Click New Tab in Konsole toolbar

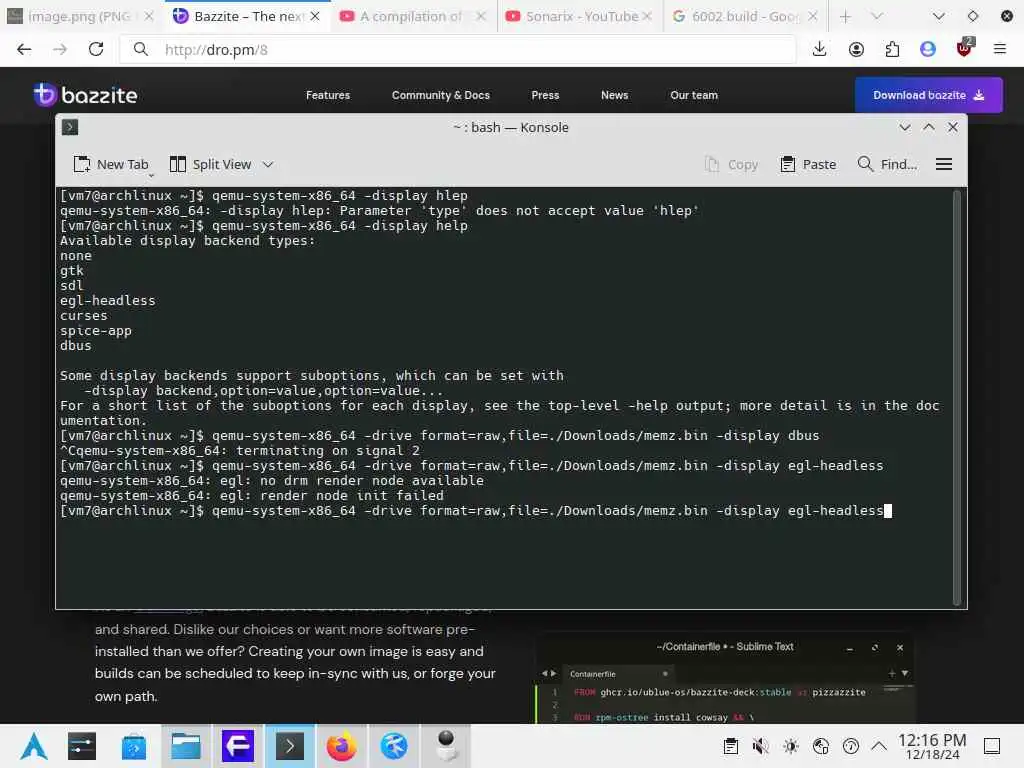click(x=111, y=164)
